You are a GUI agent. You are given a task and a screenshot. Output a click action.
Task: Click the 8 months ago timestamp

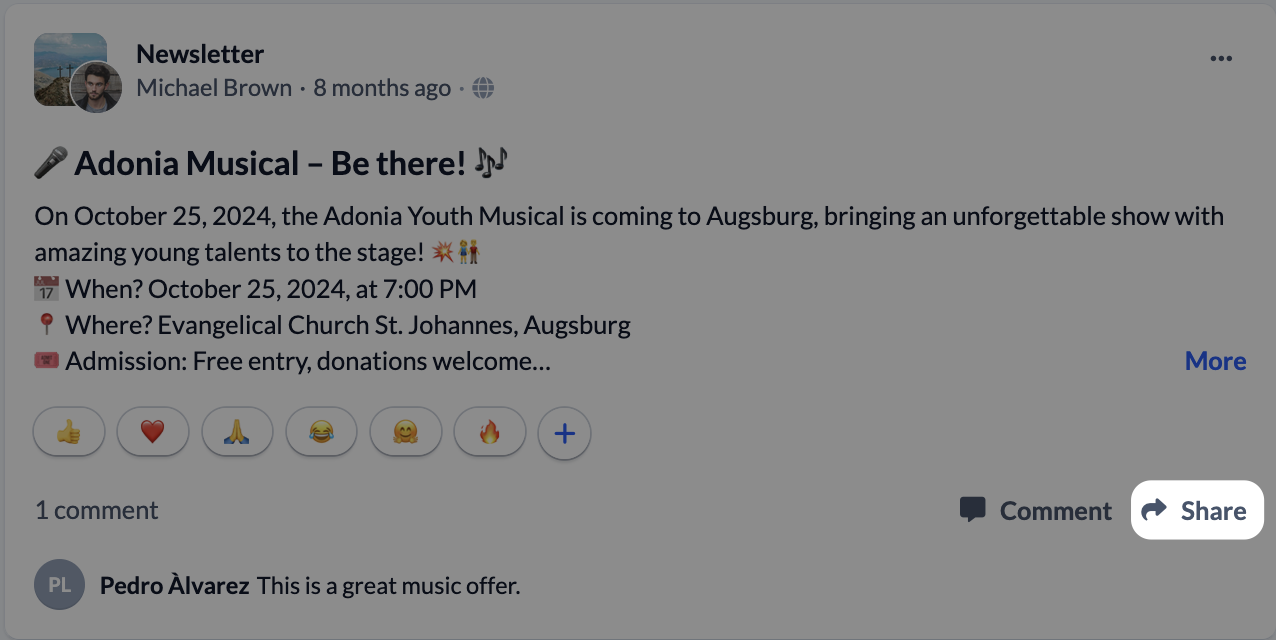pos(382,88)
